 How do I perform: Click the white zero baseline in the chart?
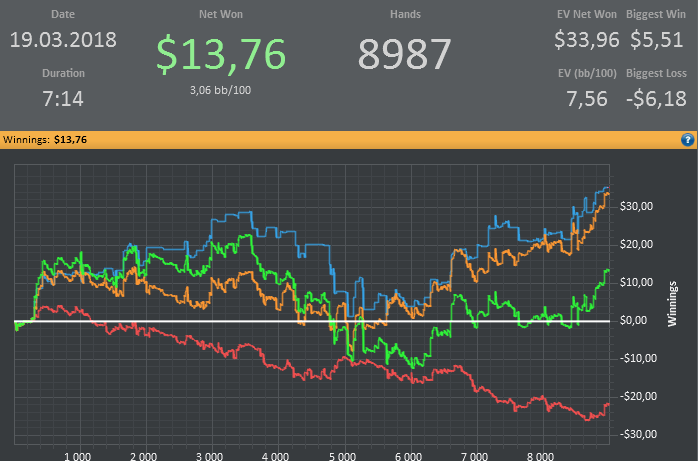312,321
